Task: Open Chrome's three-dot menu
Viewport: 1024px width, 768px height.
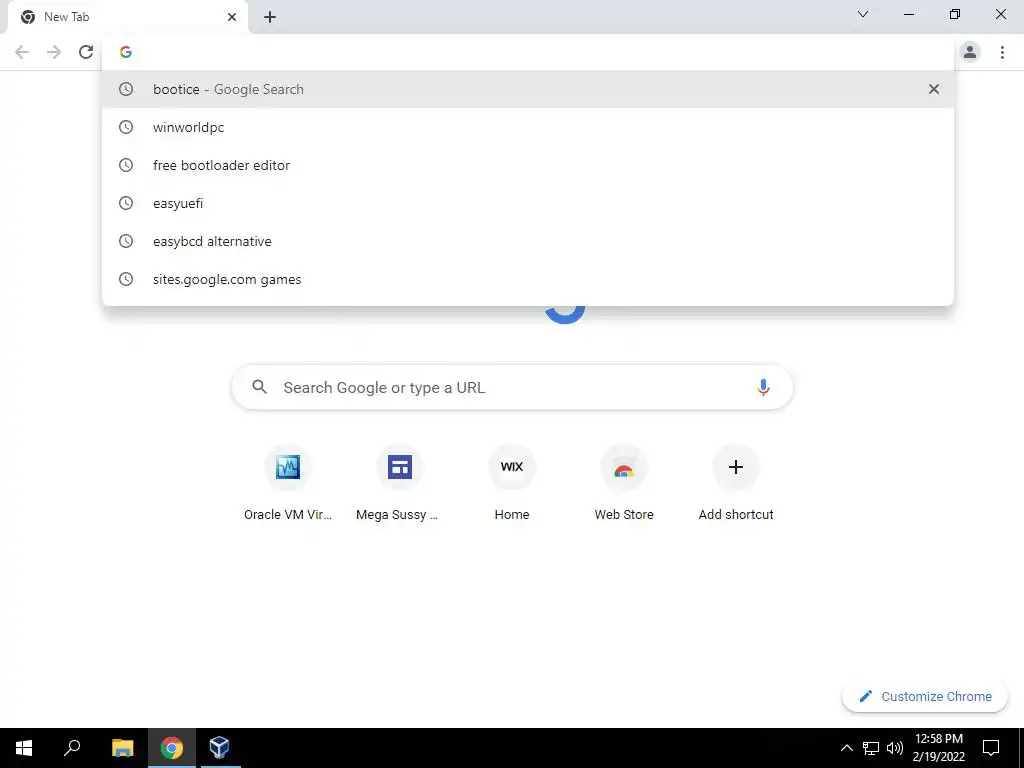Action: [1002, 52]
